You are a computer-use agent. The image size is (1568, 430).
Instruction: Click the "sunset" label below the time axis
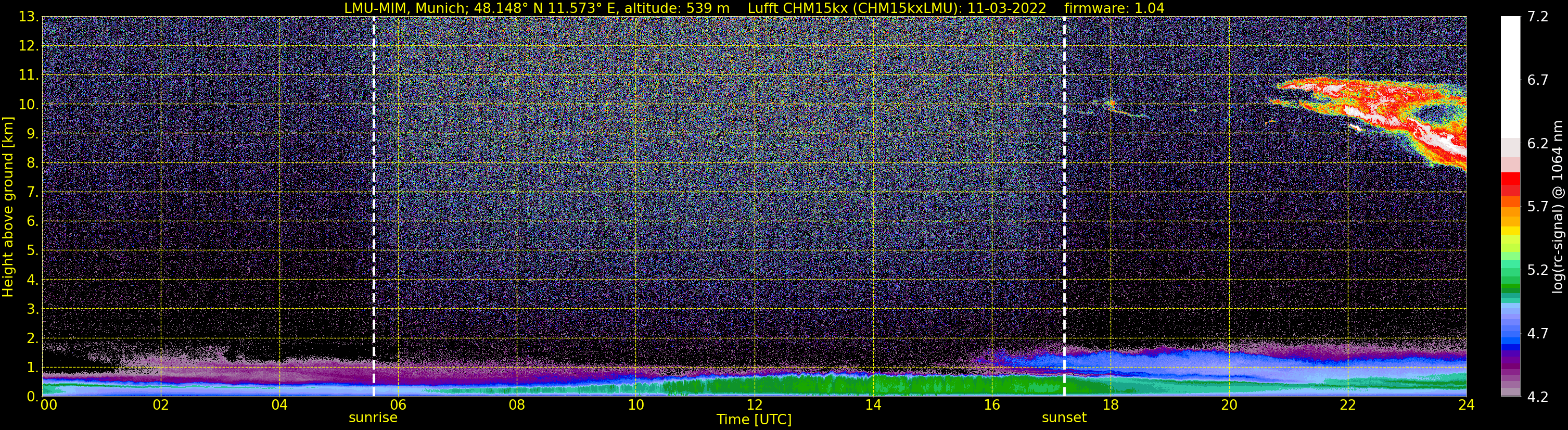tap(1064, 418)
